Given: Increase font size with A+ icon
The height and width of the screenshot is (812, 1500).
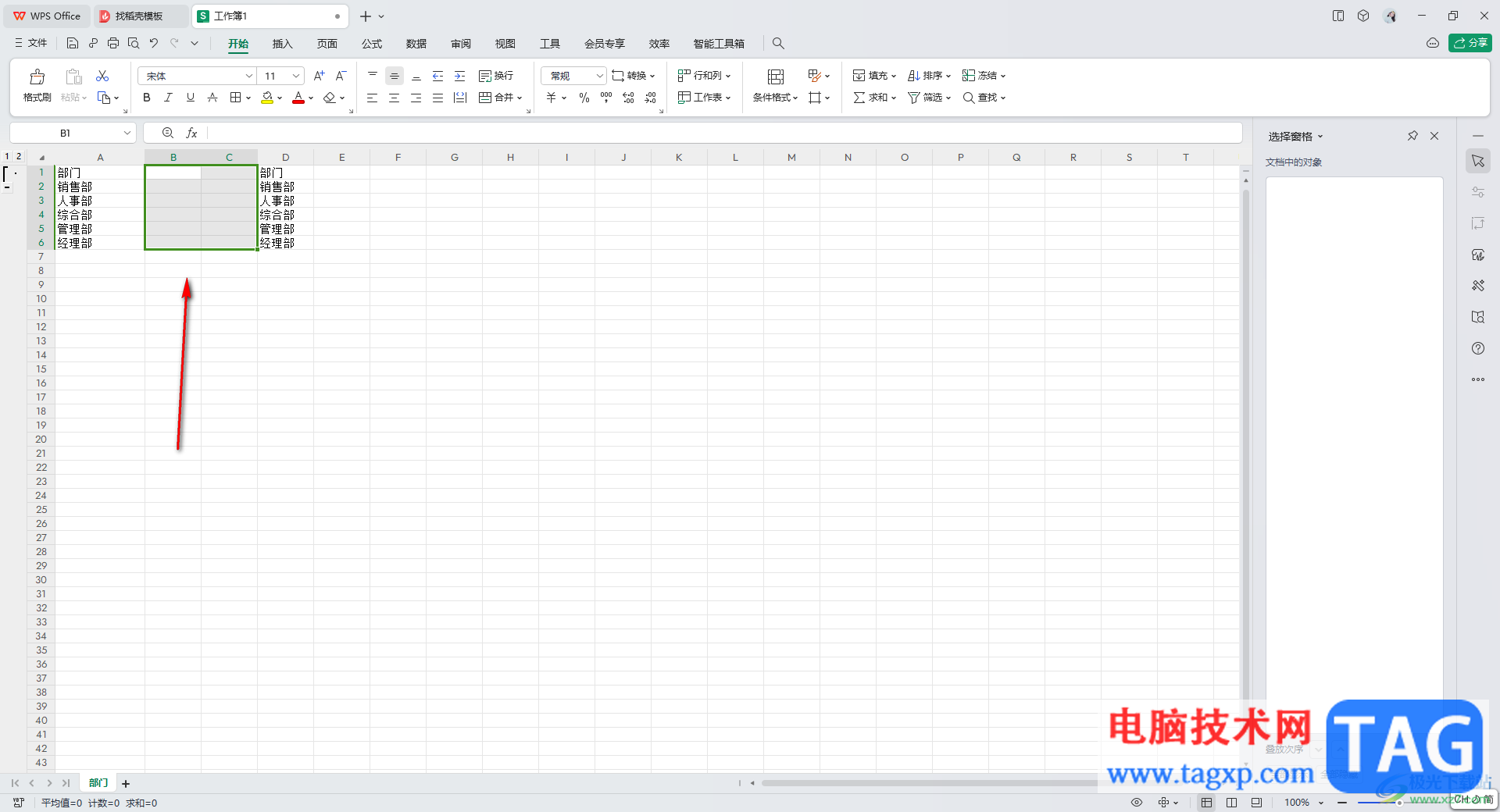Looking at the screenshot, I should coord(319,76).
